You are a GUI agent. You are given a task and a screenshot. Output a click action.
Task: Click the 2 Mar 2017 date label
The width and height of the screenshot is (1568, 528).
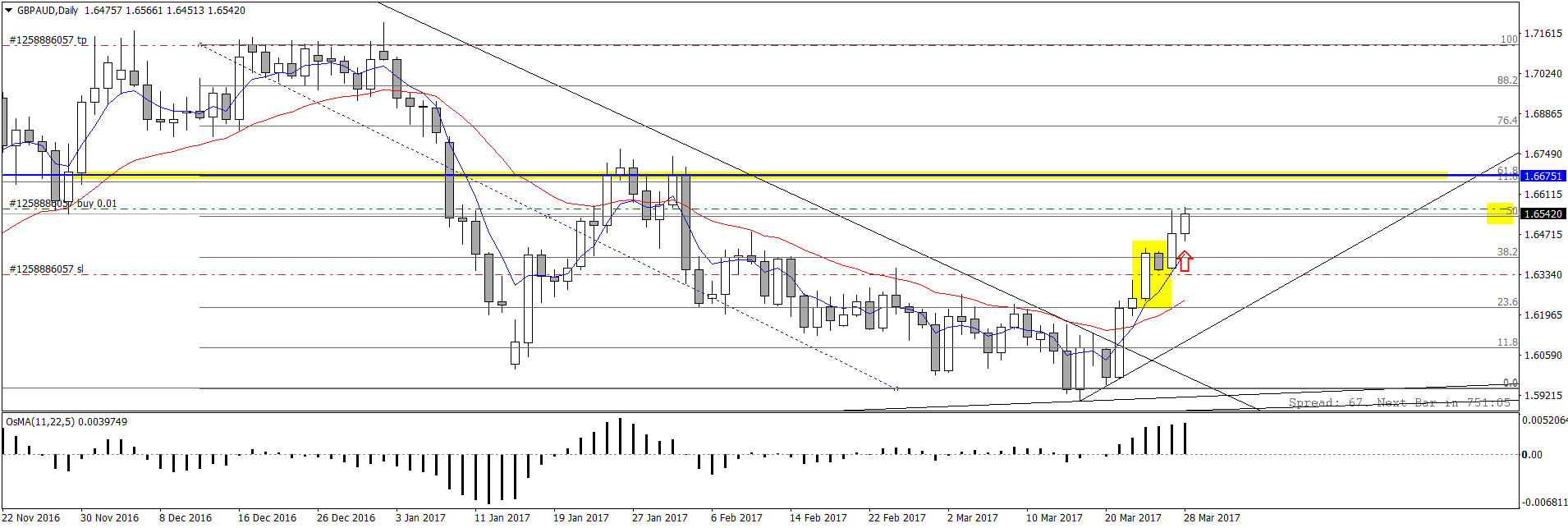pyautogui.click(x=973, y=518)
